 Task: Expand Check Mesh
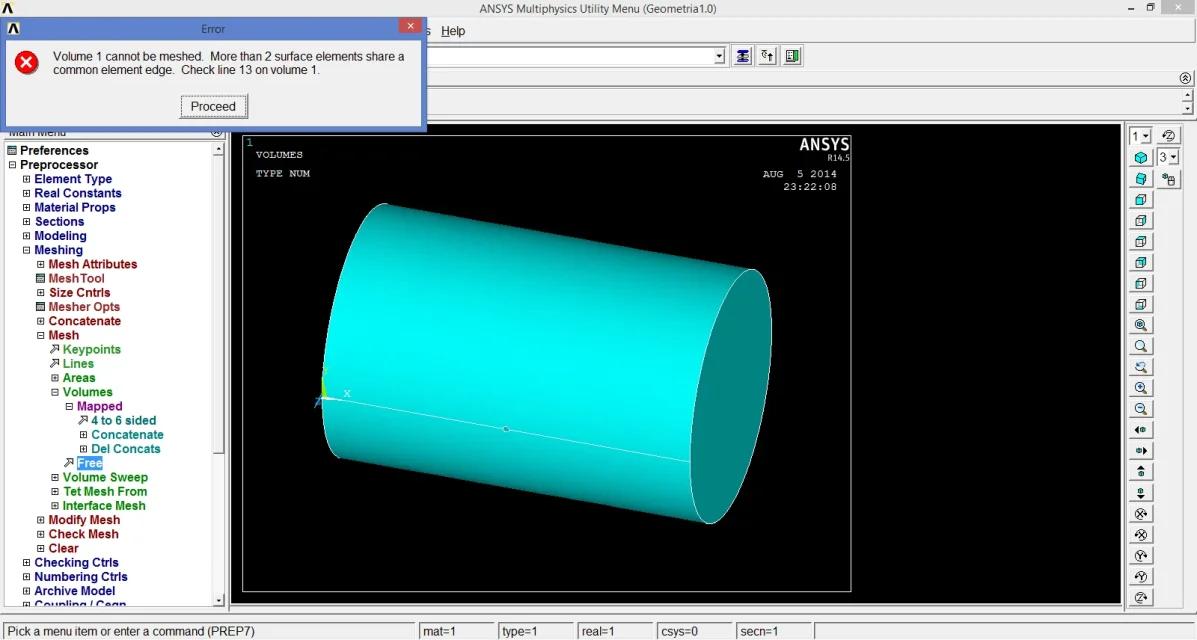point(40,535)
